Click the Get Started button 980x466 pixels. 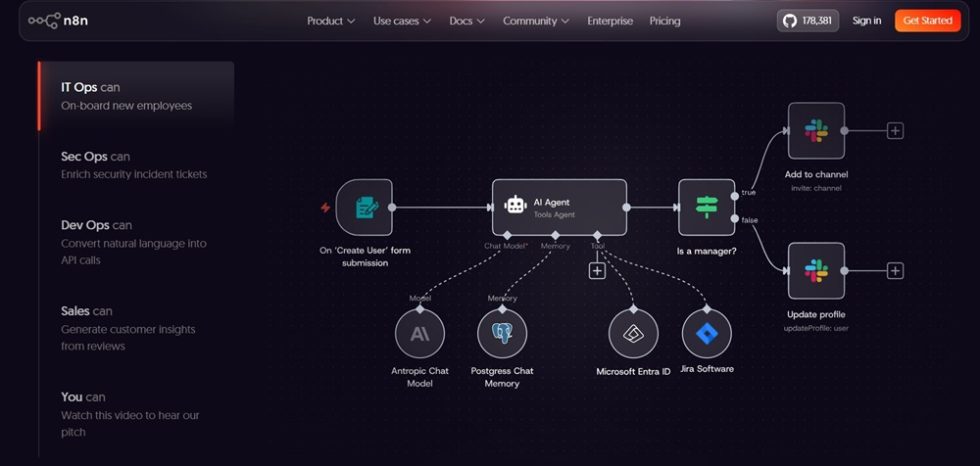pyautogui.click(x=928, y=21)
